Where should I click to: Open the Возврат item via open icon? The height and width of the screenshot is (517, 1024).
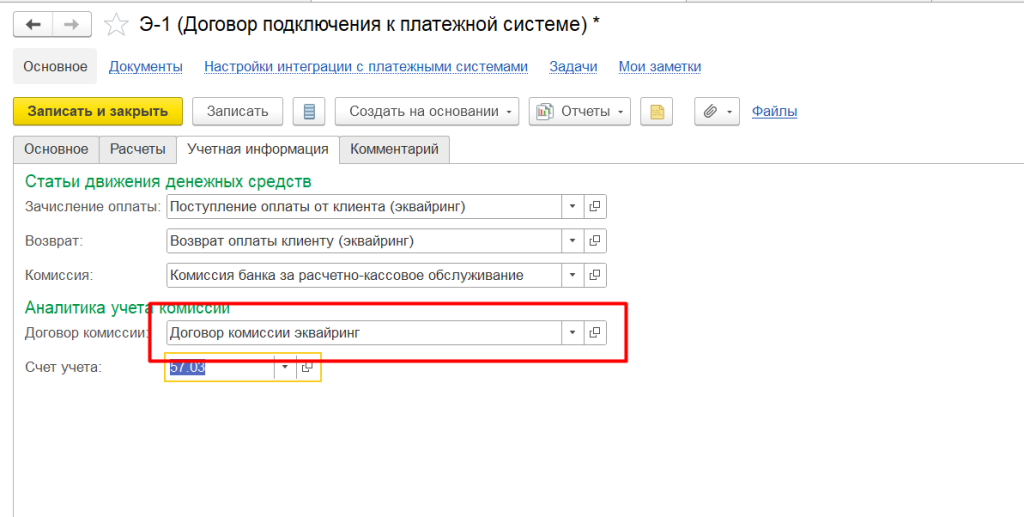pyautogui.click(x=594, y=241)
